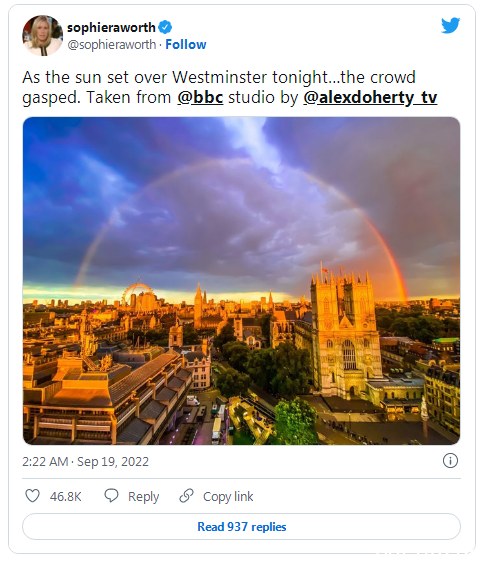Screen dimensions: 487x562
Task: Click the 46.8K likes count
Action: (x=66, y=496)
